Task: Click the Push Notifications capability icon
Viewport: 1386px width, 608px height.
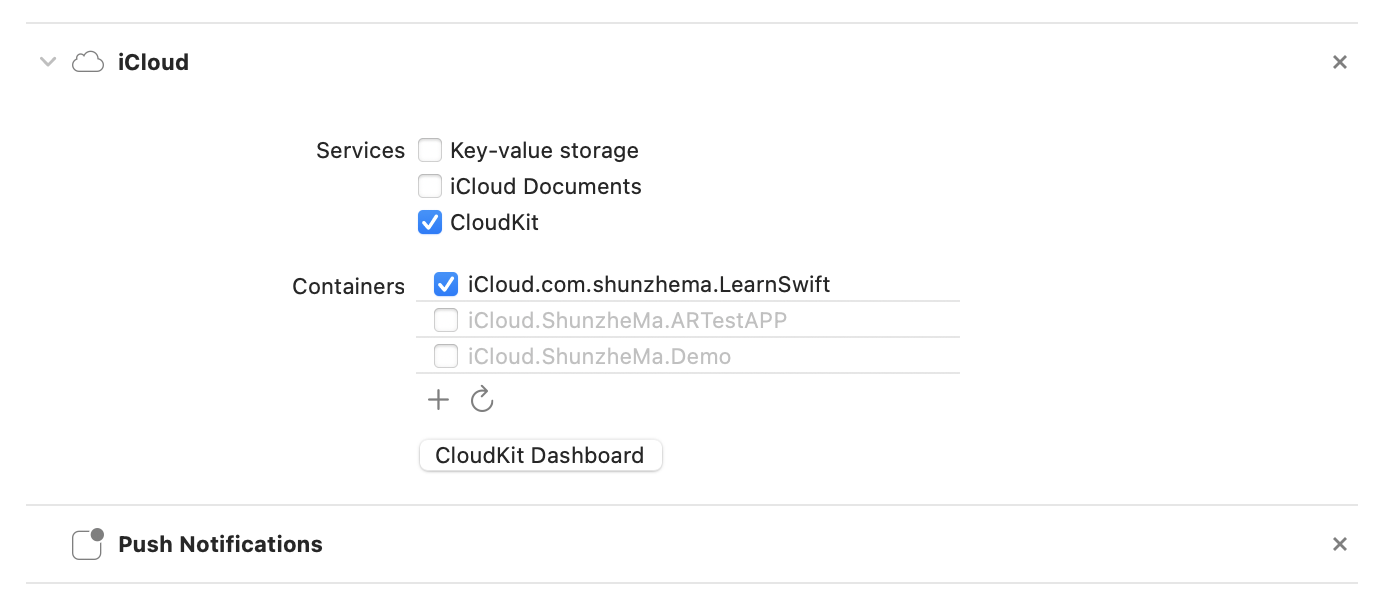Action: tap(88, 544)
